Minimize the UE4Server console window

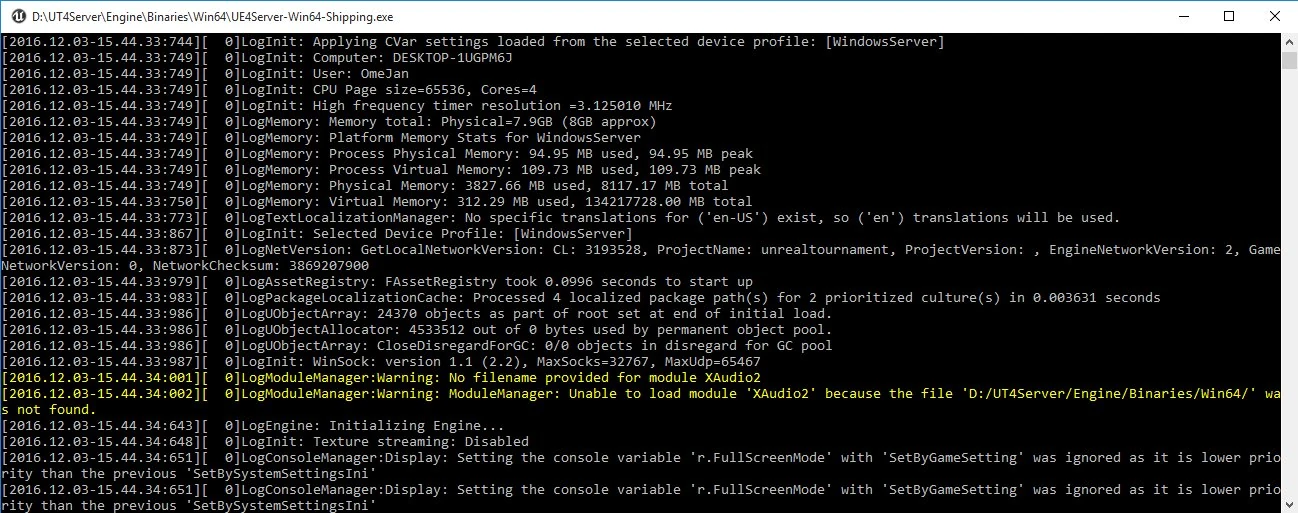1183,16
